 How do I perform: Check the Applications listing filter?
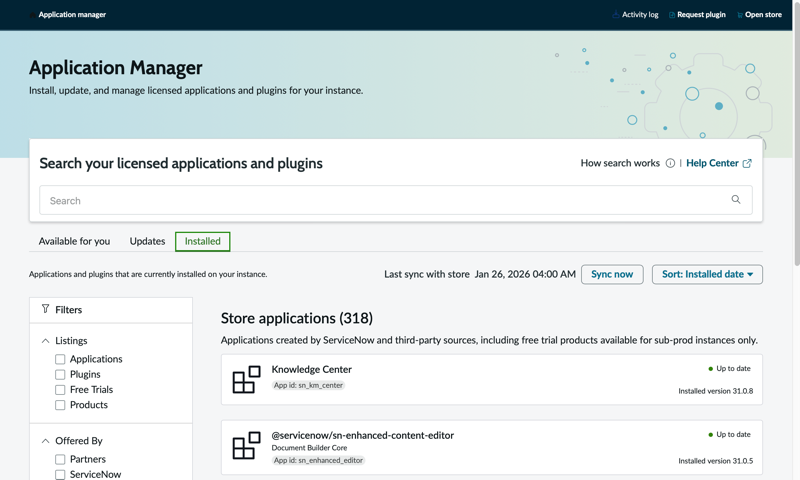coord(60,359)
